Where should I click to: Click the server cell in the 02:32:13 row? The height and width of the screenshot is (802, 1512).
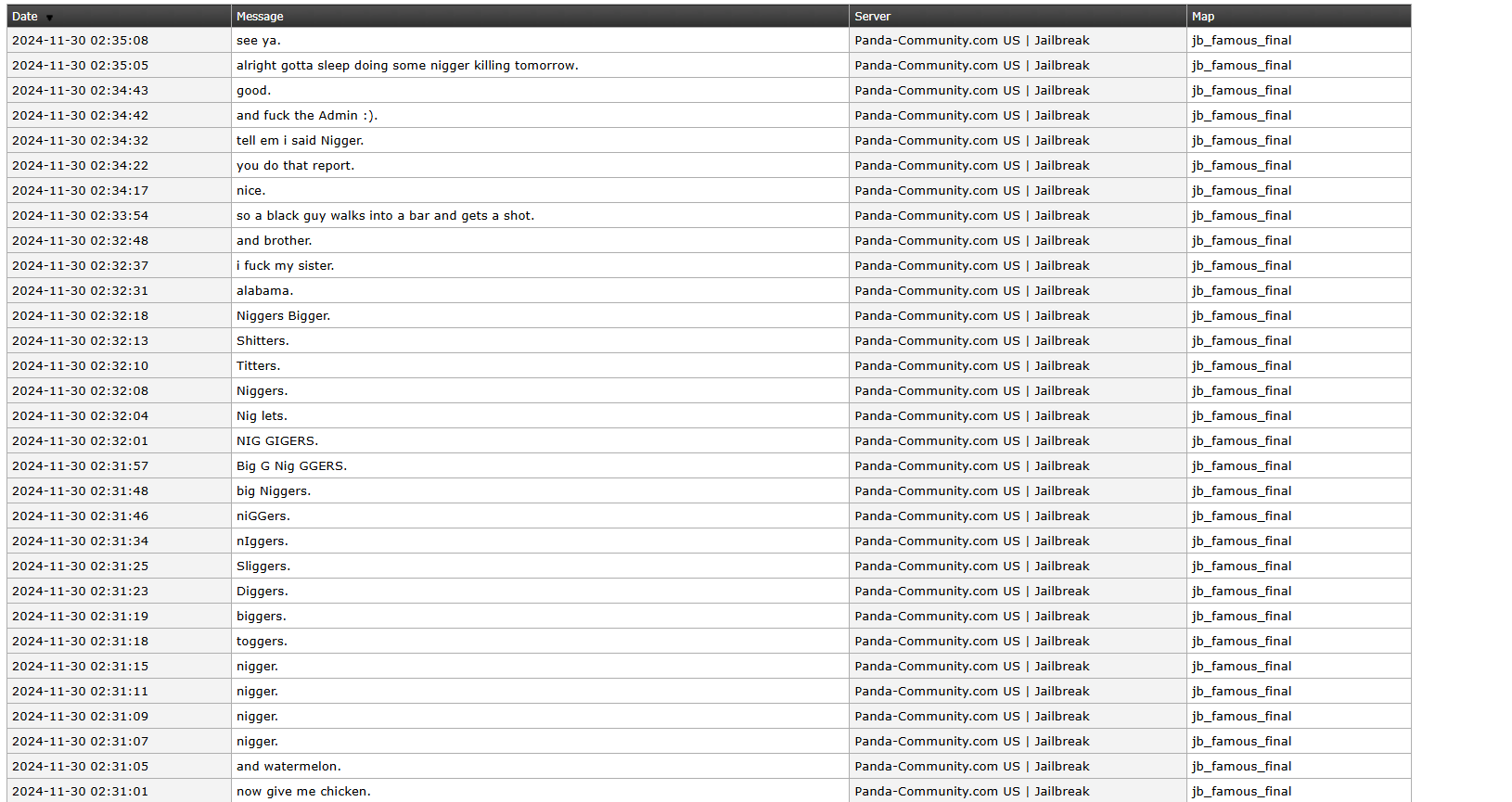click(971, 341)
